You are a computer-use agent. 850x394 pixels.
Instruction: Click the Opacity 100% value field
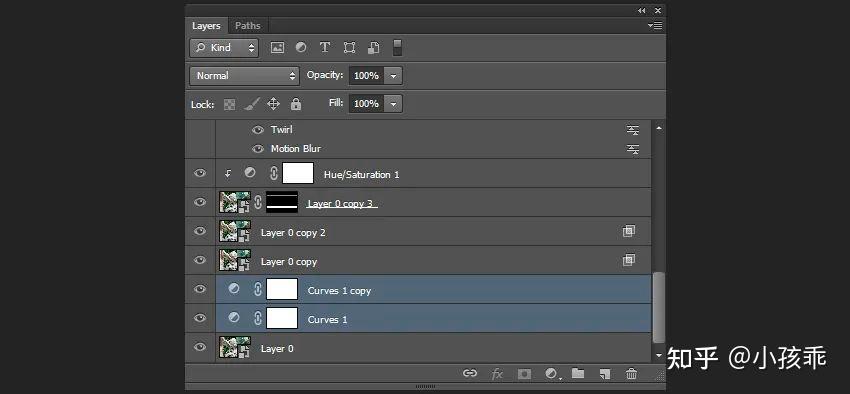pyautogui.click(x=366, y=76)
